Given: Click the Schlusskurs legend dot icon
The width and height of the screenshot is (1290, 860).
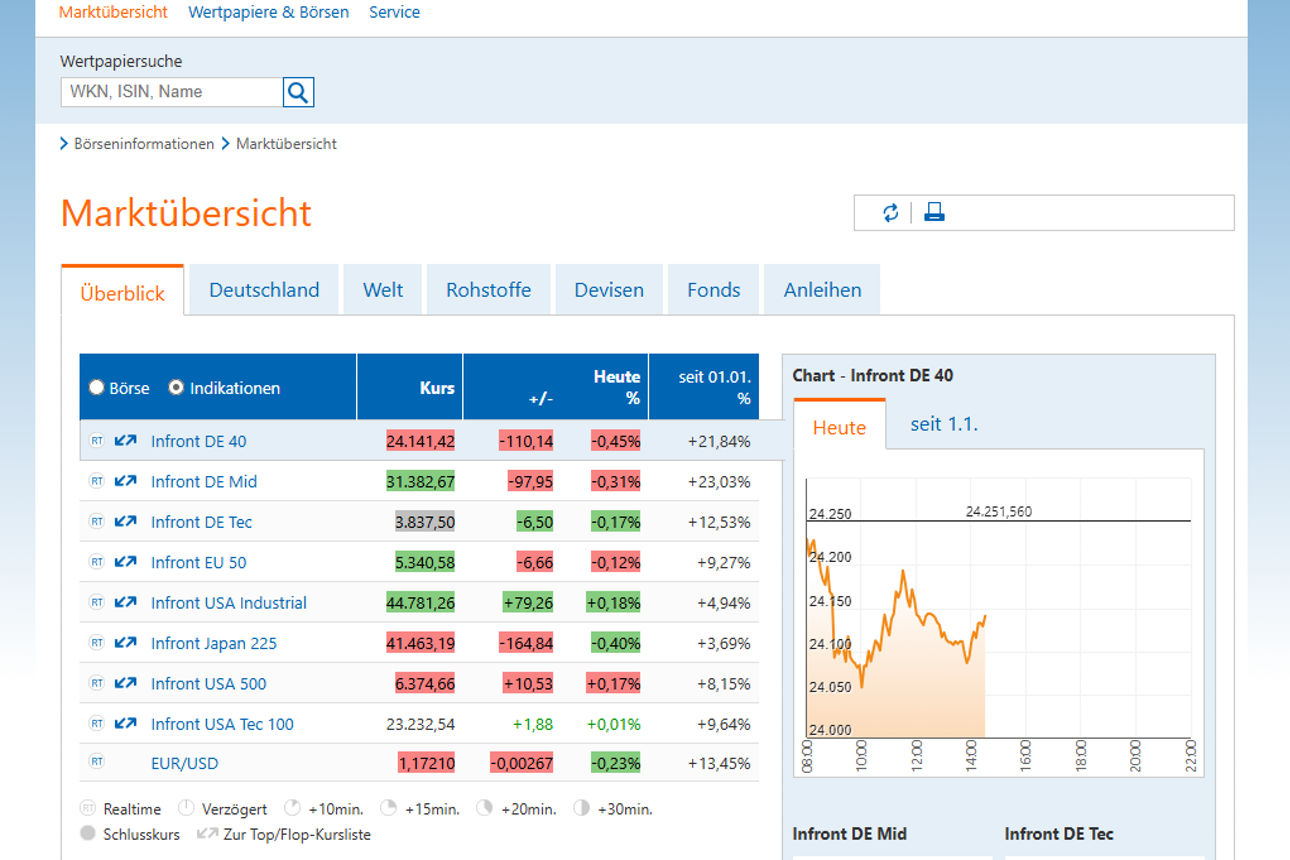Looking at the screenshot, I should pyautogui.click(x=88, y=833).
